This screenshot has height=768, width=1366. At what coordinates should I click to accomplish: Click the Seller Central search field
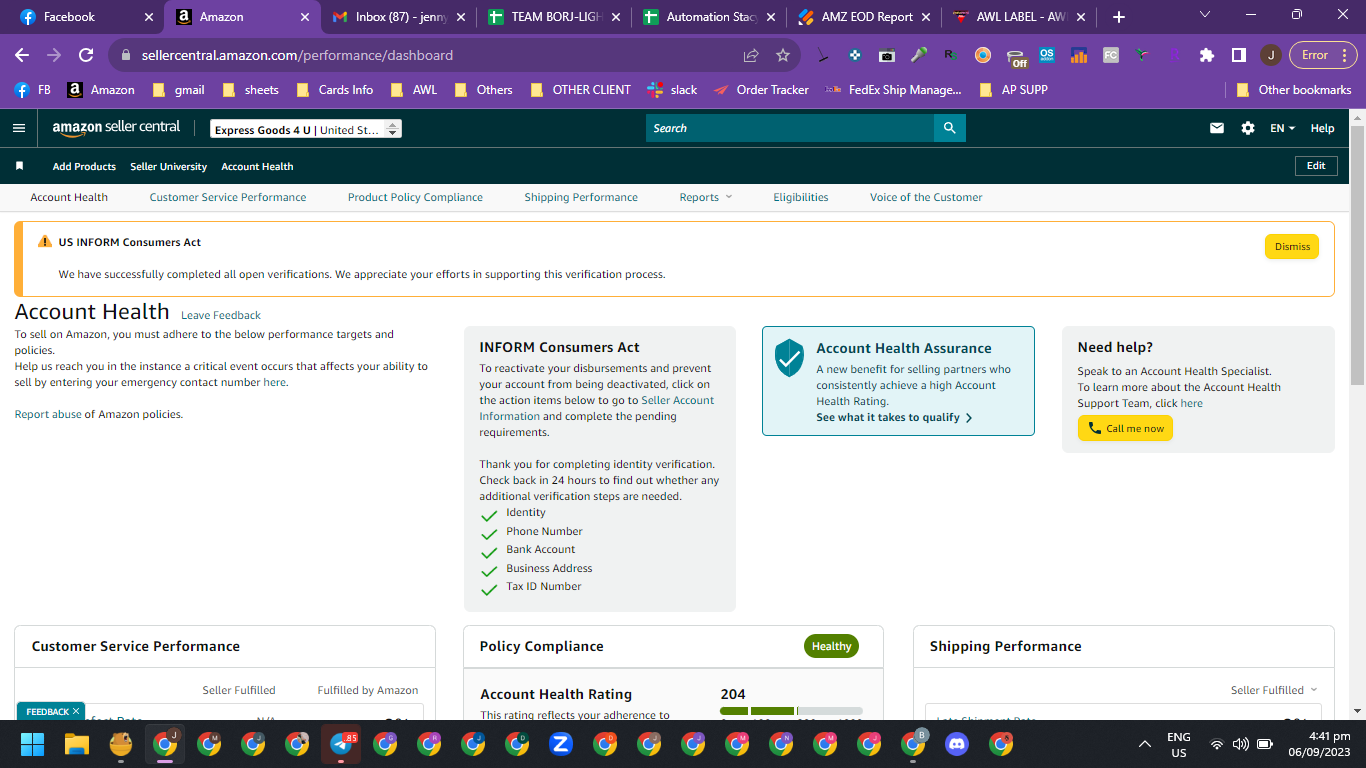(x=790, y=128)
